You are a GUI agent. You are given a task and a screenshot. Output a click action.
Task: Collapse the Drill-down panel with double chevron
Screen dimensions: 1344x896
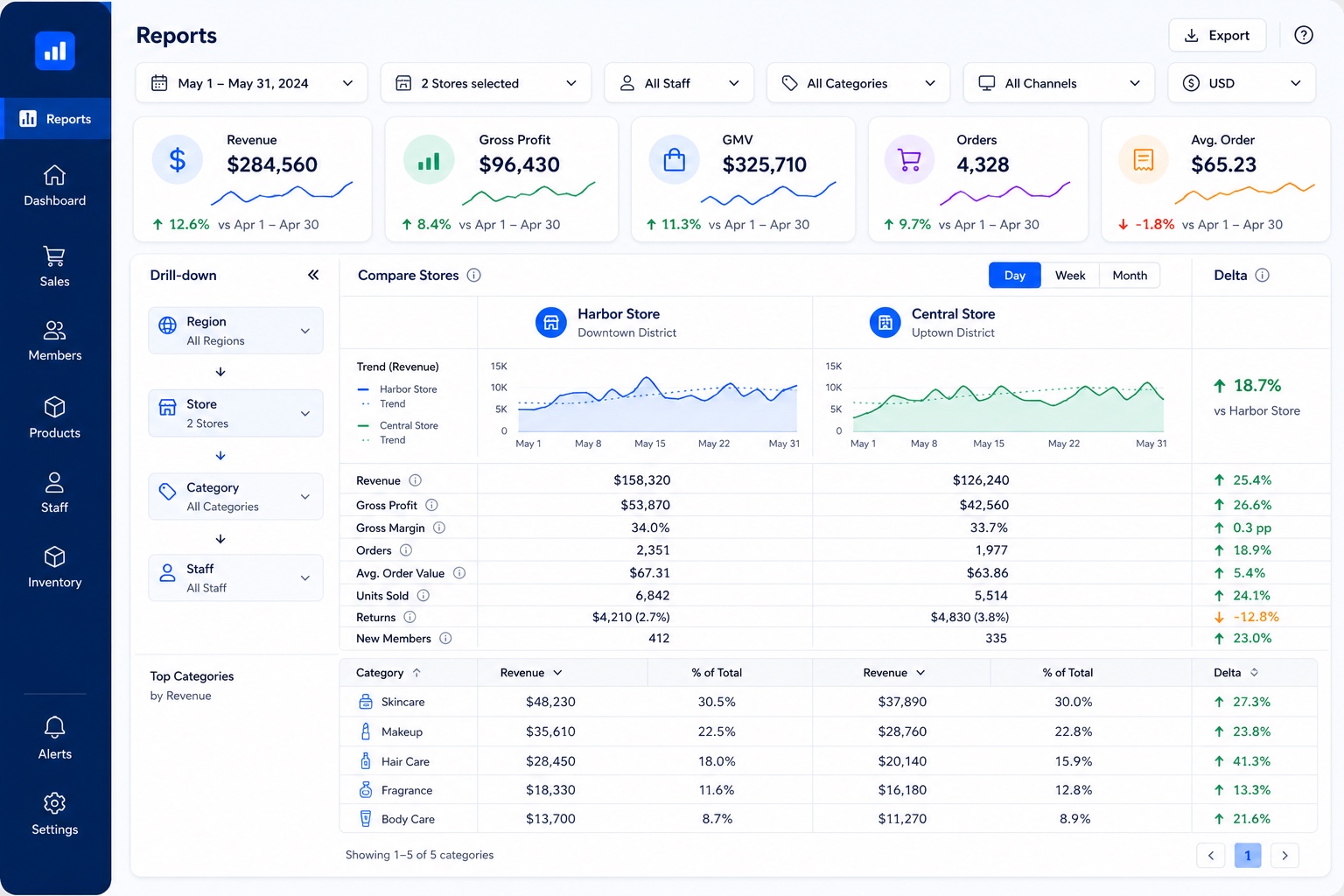313,275
